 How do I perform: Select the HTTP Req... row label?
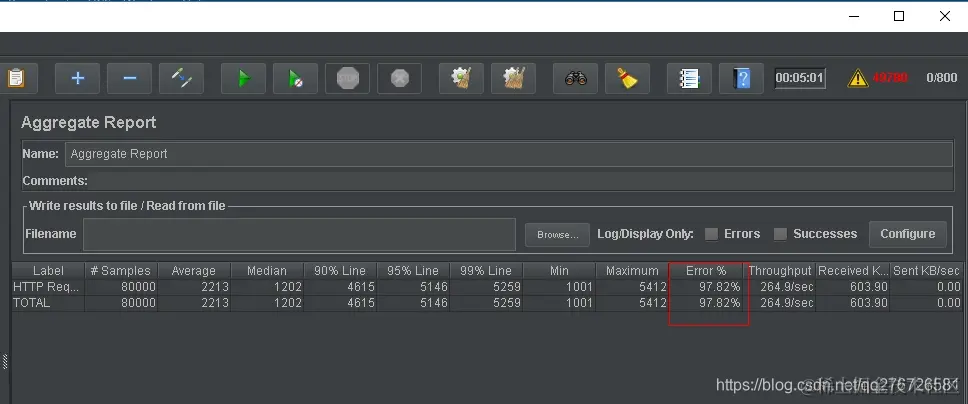(x=47, y=287)
